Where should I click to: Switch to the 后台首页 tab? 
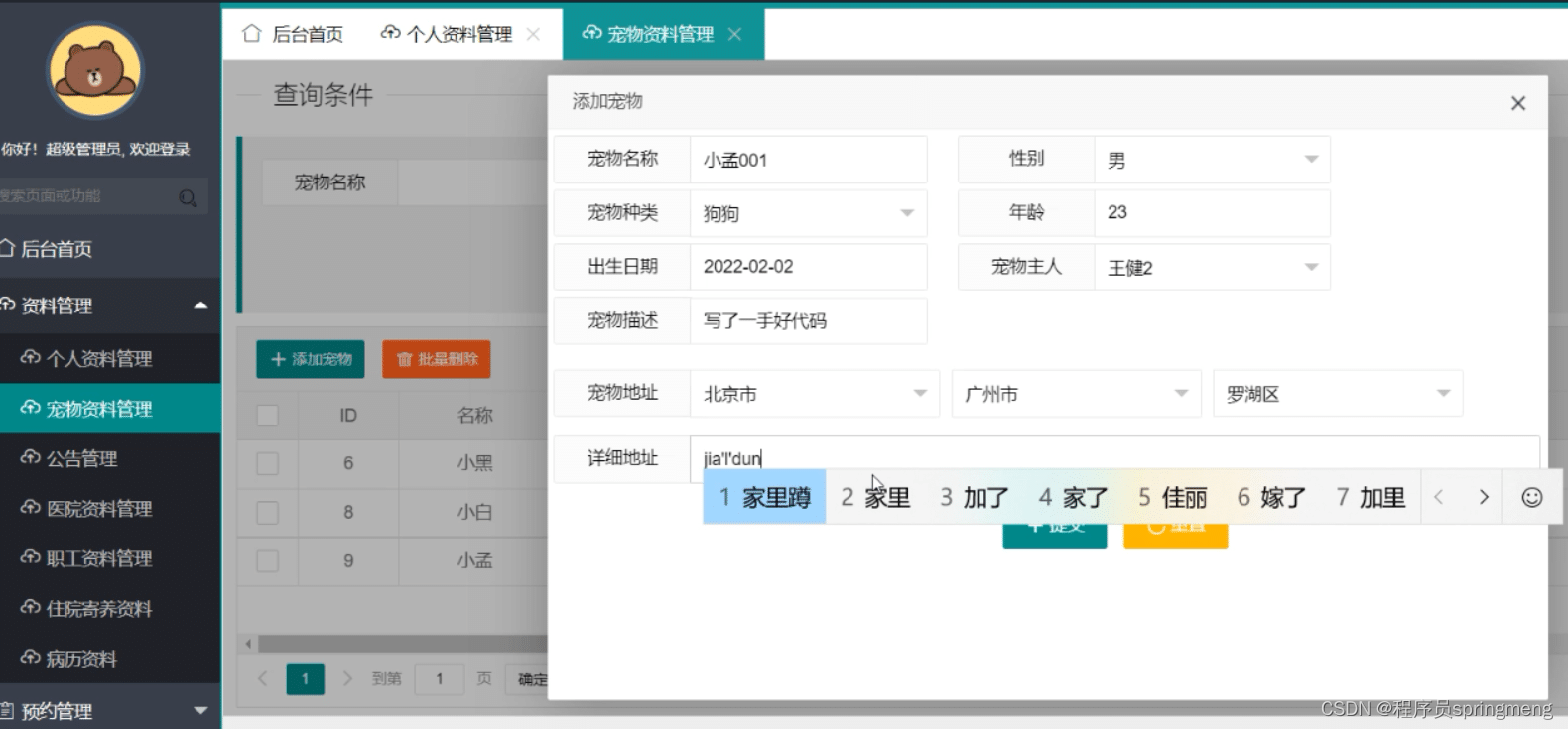coord(294,34)
